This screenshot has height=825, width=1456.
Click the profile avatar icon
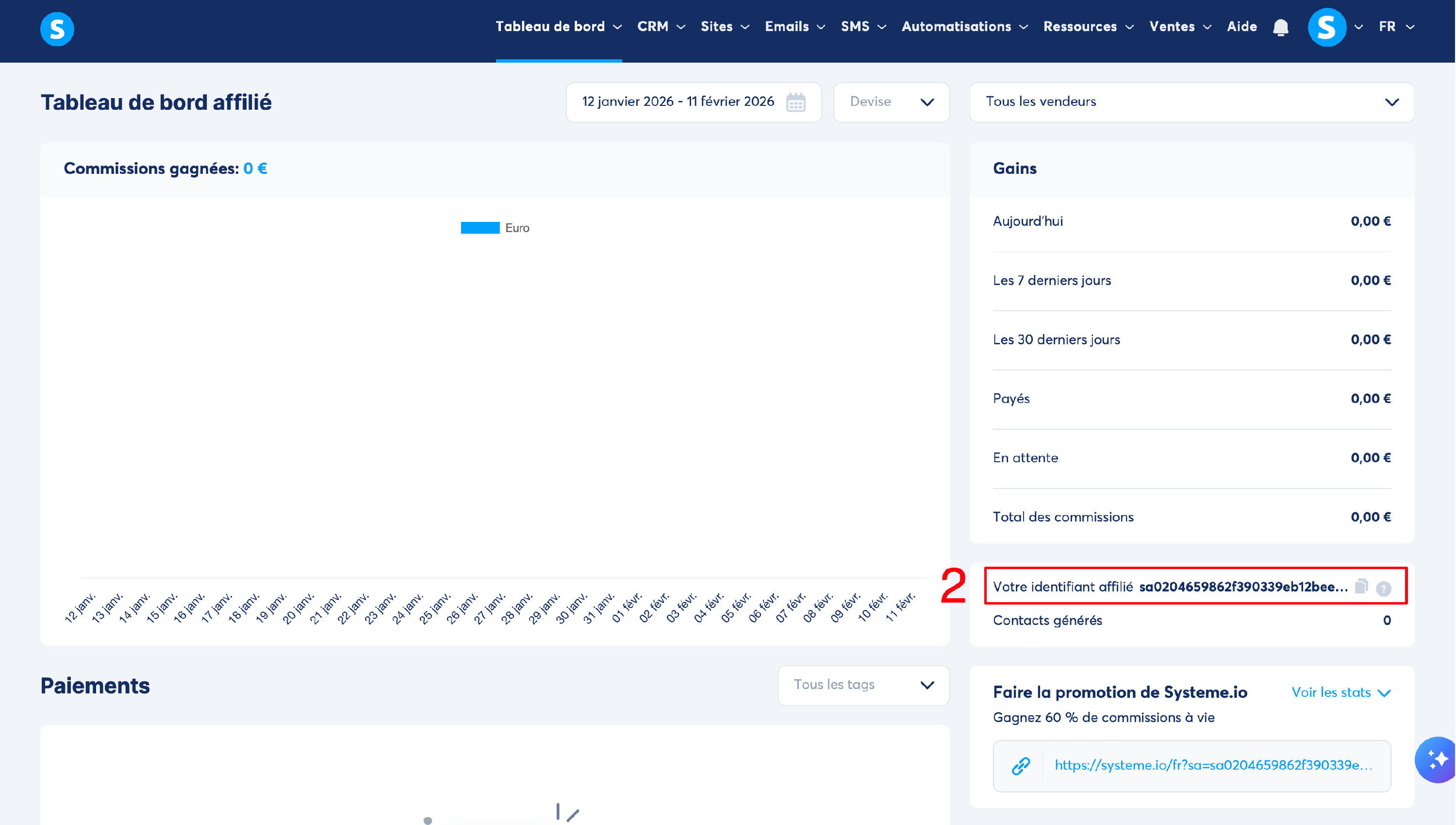tap(1326, 27)
